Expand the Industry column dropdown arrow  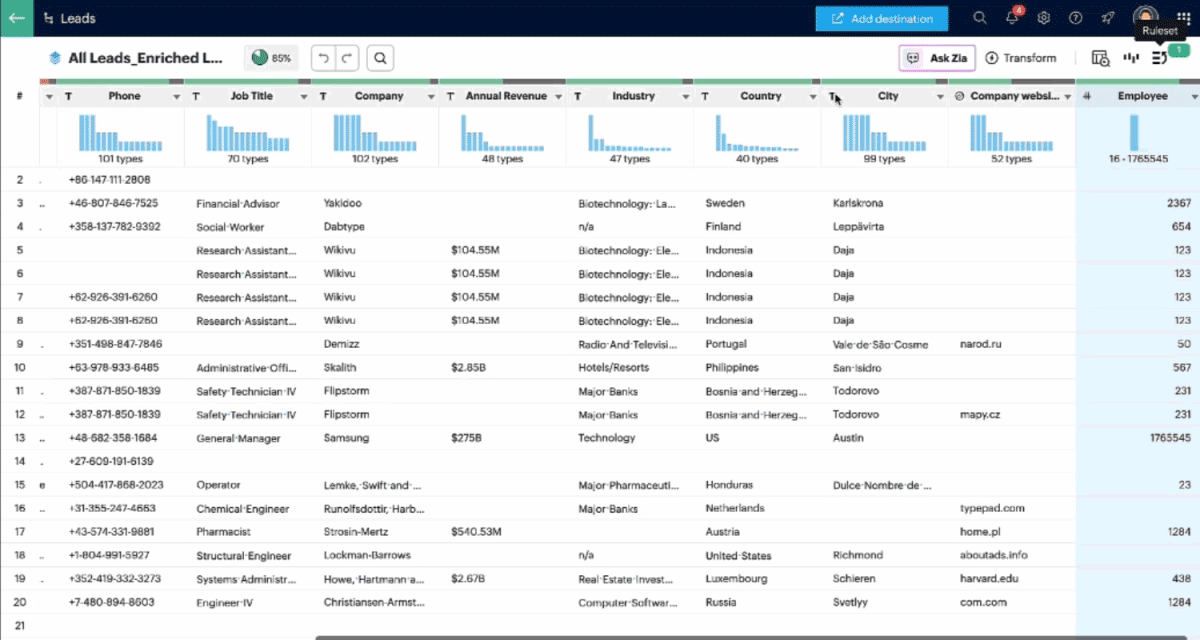(686, 97)
